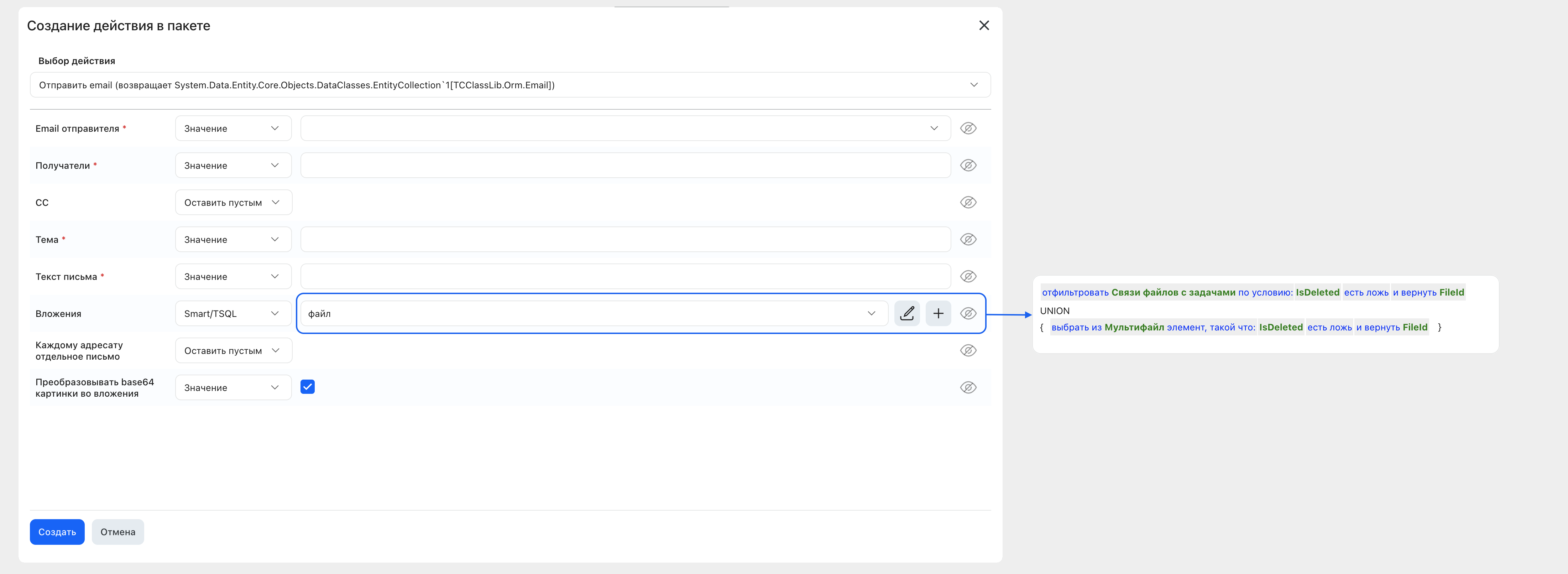Focus the Тема input field
Screen dimensions: 1568x574
pos(625,240)
